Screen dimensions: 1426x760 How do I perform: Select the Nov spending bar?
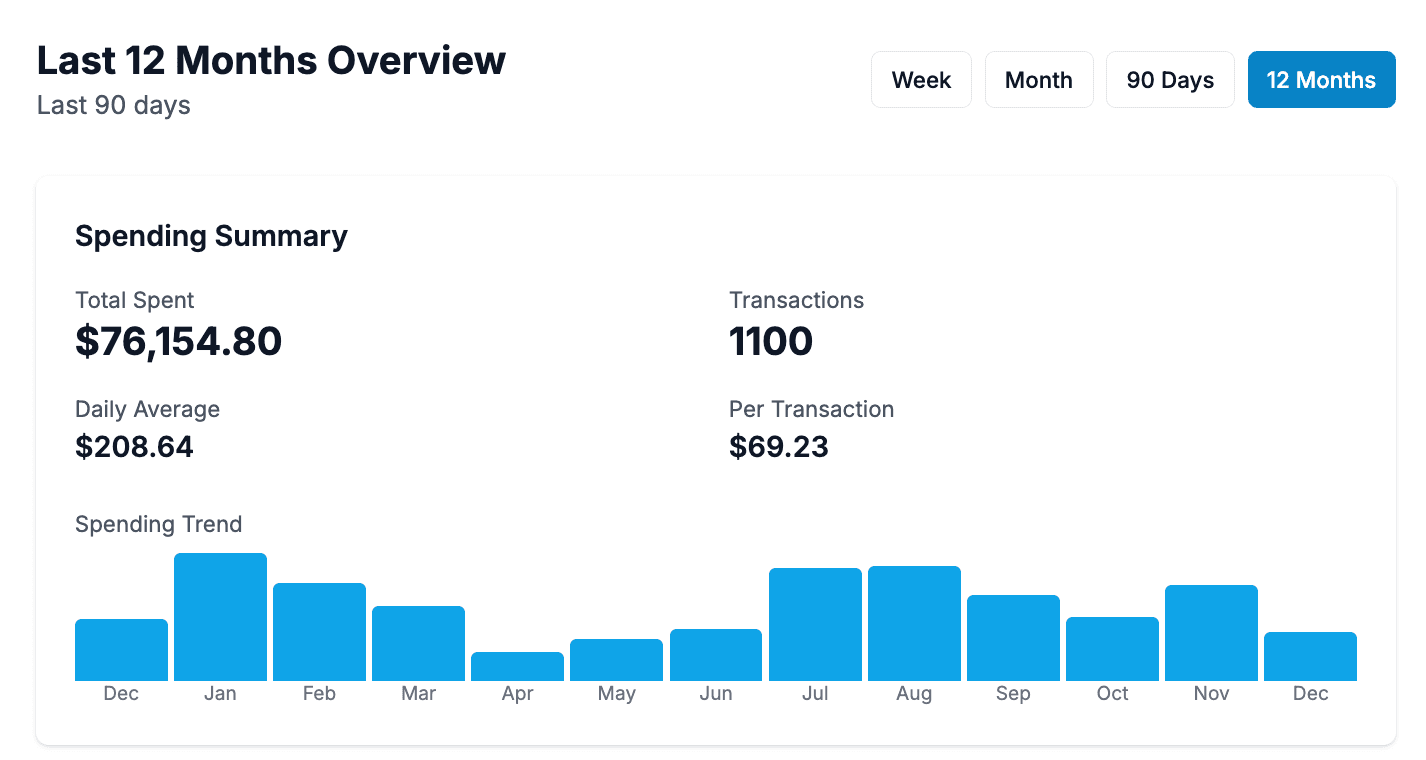(x=1211, y=633)
